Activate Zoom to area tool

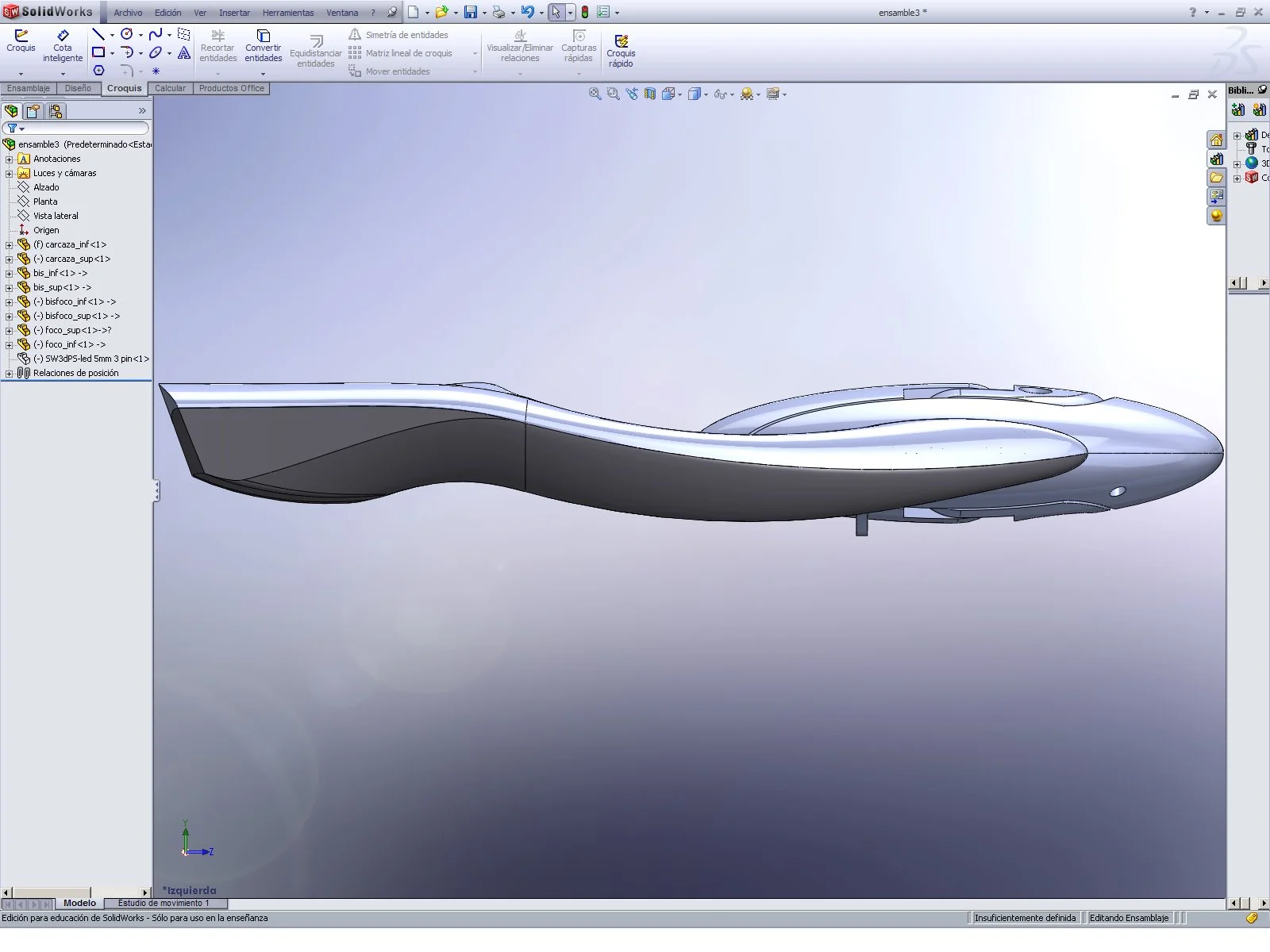pyautogui.click(x=613, y=94)
